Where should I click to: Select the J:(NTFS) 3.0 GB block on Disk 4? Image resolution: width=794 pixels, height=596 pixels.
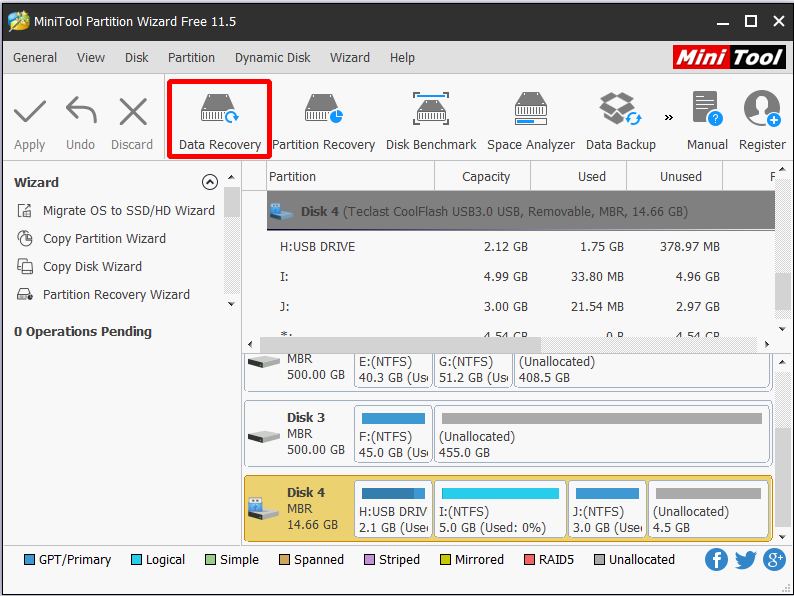pos(607,508)
